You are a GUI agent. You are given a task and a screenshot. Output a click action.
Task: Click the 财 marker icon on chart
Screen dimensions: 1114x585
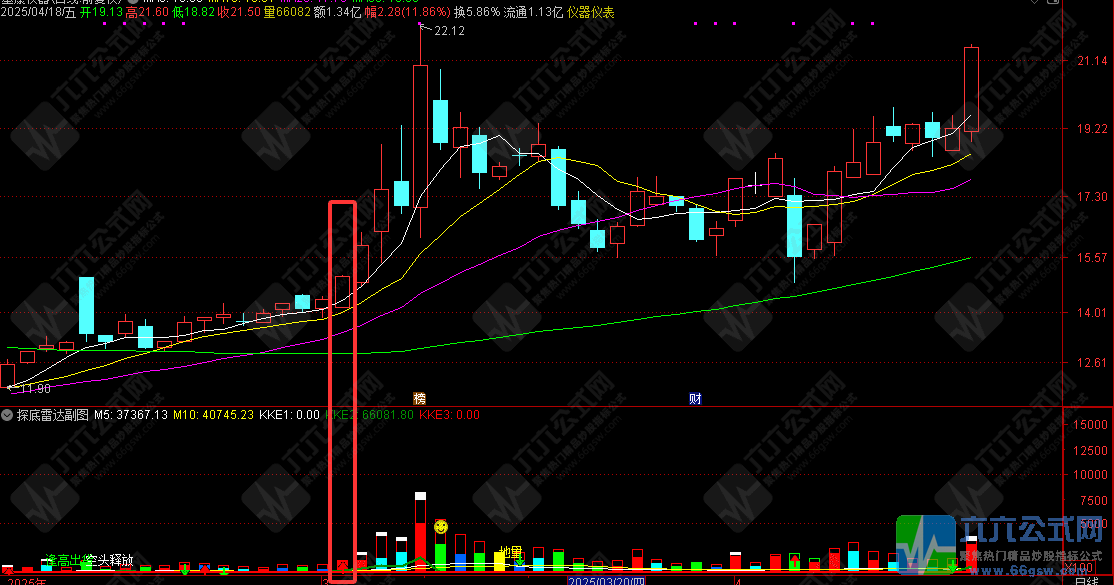(695, 398)
